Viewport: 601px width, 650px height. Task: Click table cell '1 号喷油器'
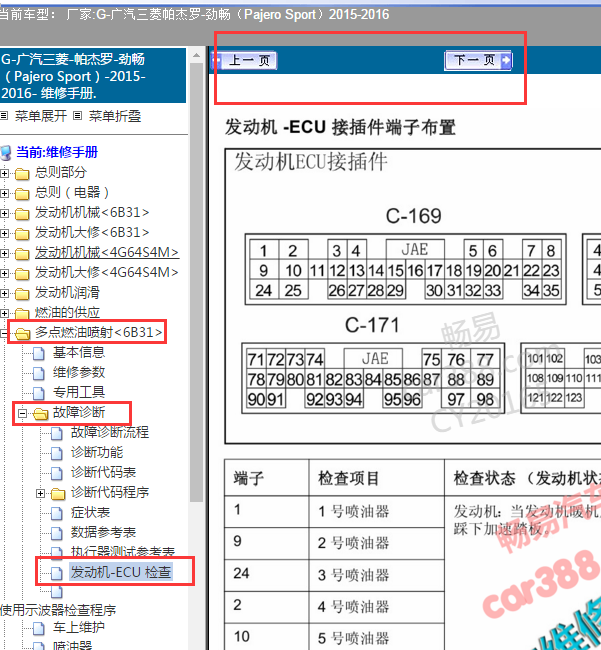coord(376,512)
